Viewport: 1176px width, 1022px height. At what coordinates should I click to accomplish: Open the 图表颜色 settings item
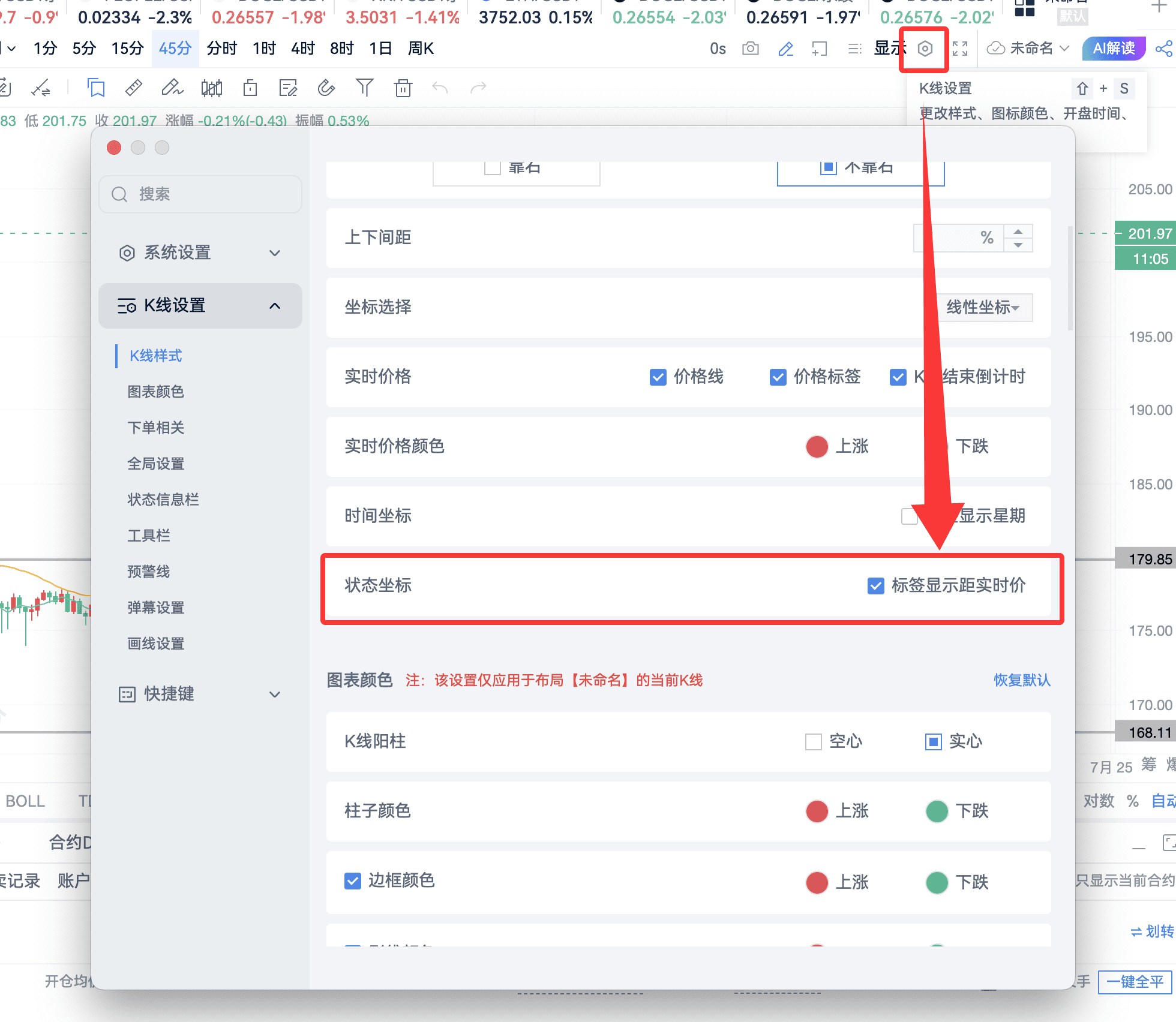pyautogui.click(x=155, y=392)
